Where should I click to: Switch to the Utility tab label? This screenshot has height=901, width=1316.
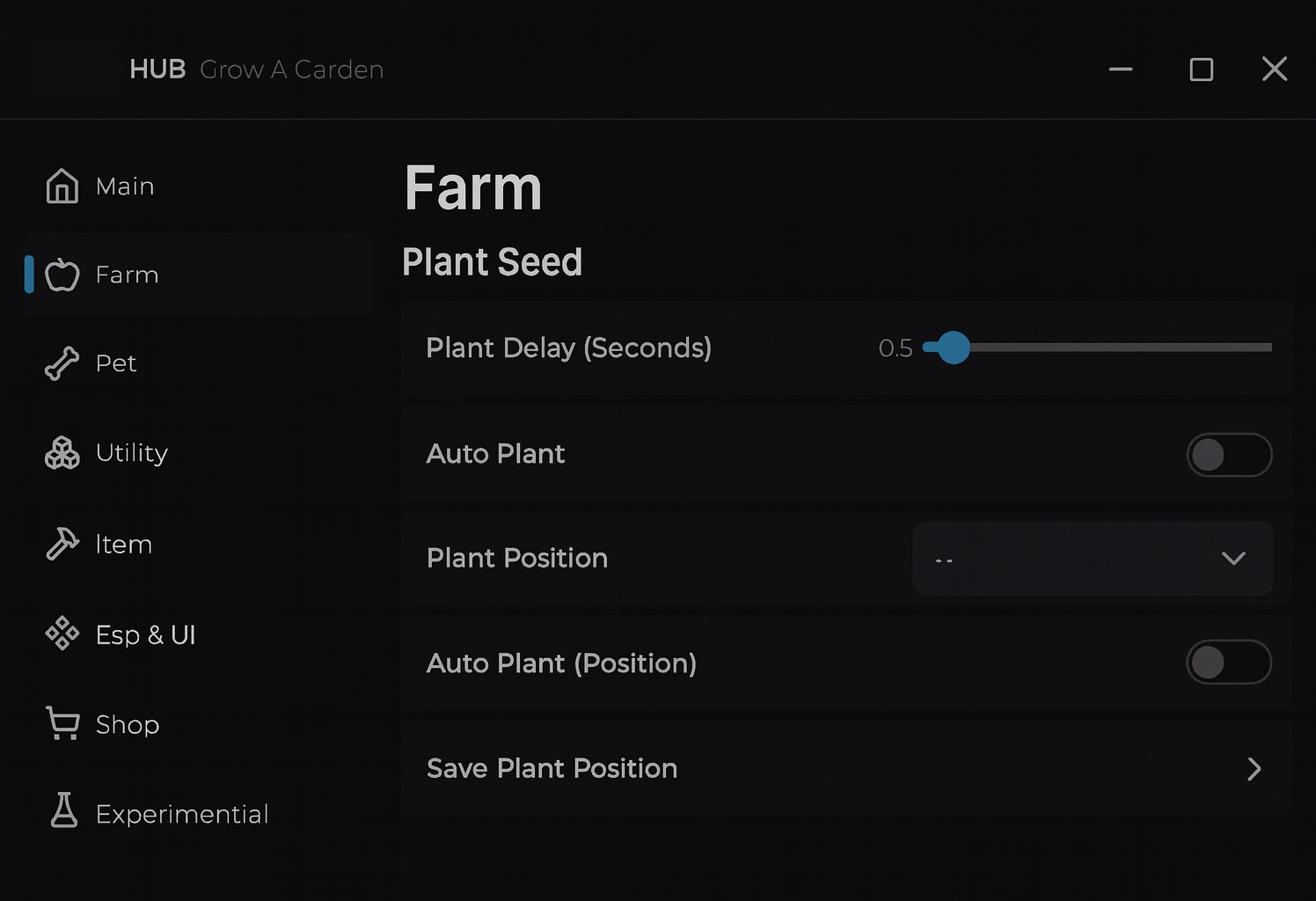point(131,453)
